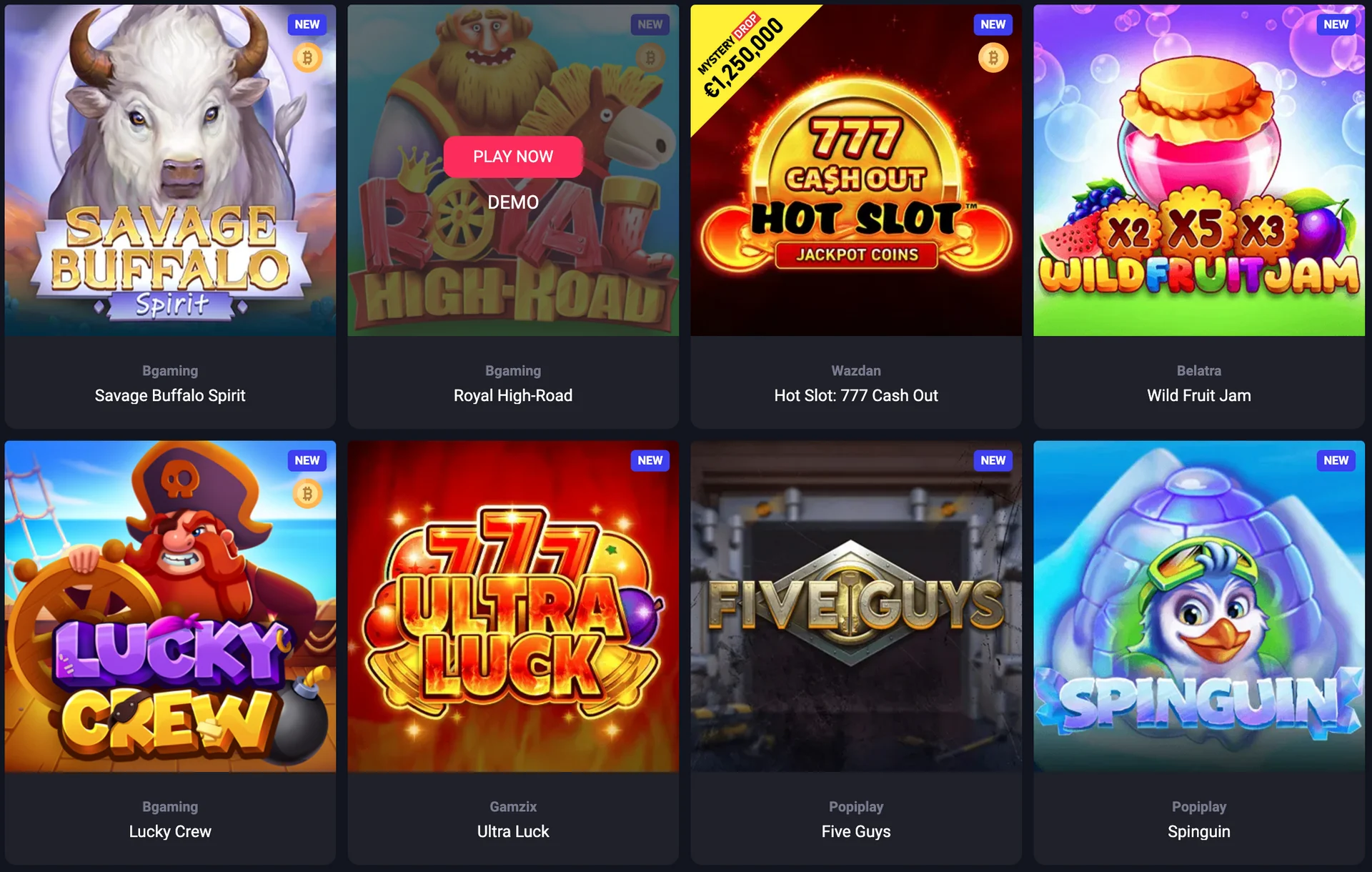
Task: Select the Hot Slot: 777 Cash Out title
Action: click(x=856, y=395)
